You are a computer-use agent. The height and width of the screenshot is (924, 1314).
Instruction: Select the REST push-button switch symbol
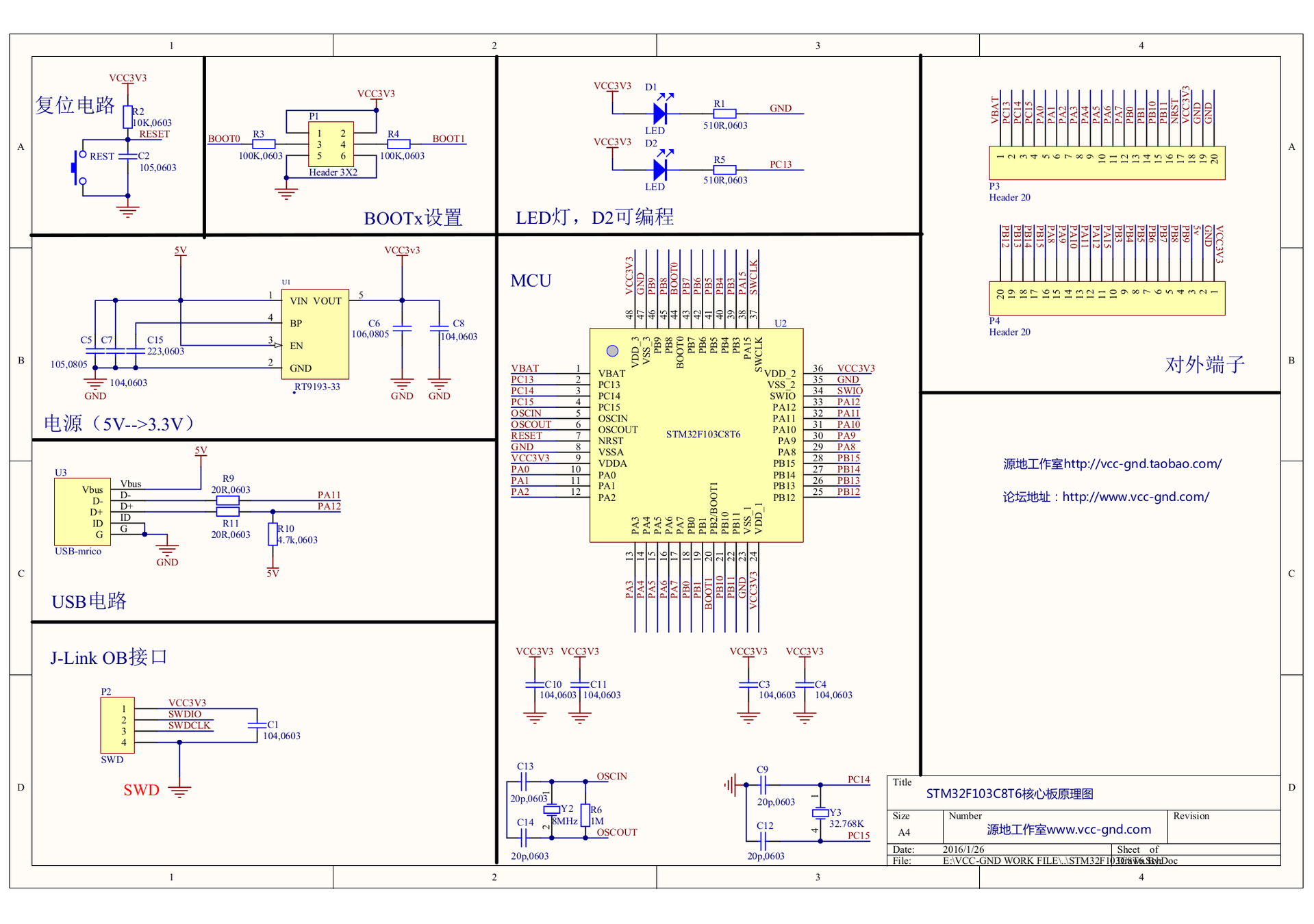point(78,168)
